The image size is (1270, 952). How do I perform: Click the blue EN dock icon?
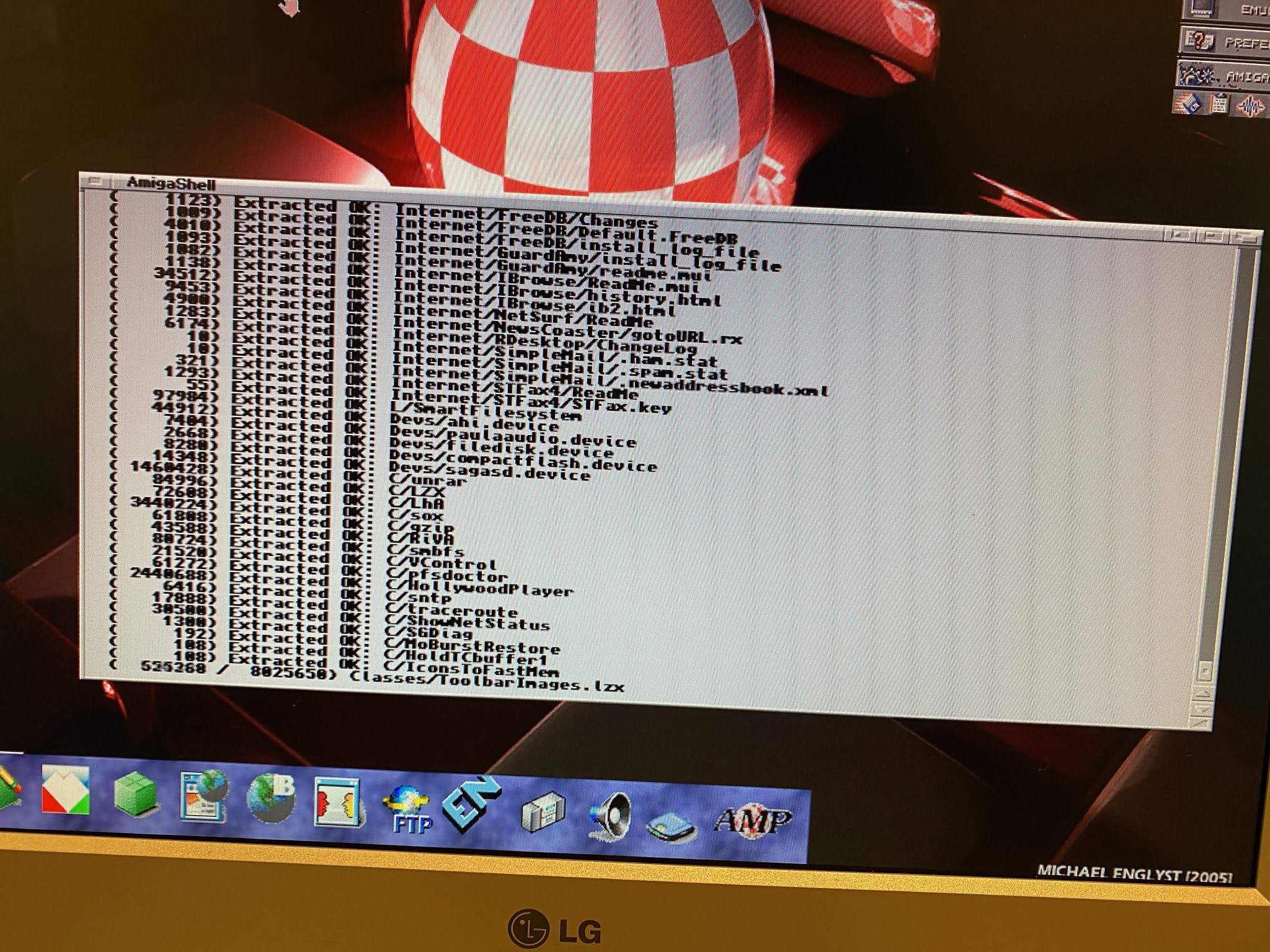[x=473, y=803]
